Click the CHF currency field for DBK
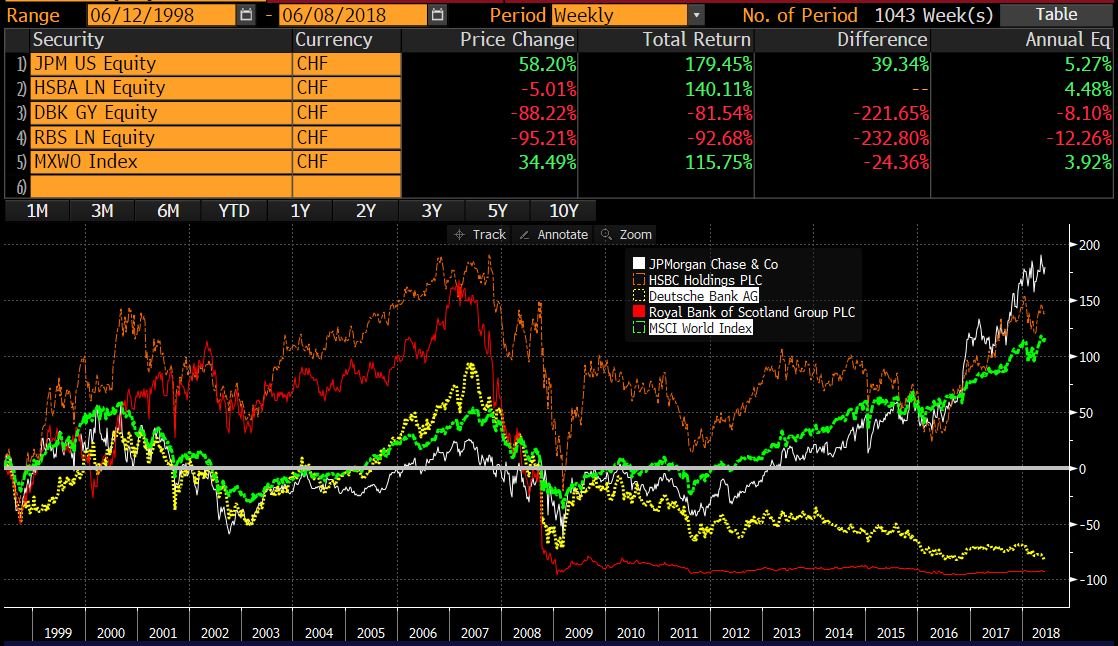The width and height of the screenshot is (1118, 646). (x=347, y=113)
